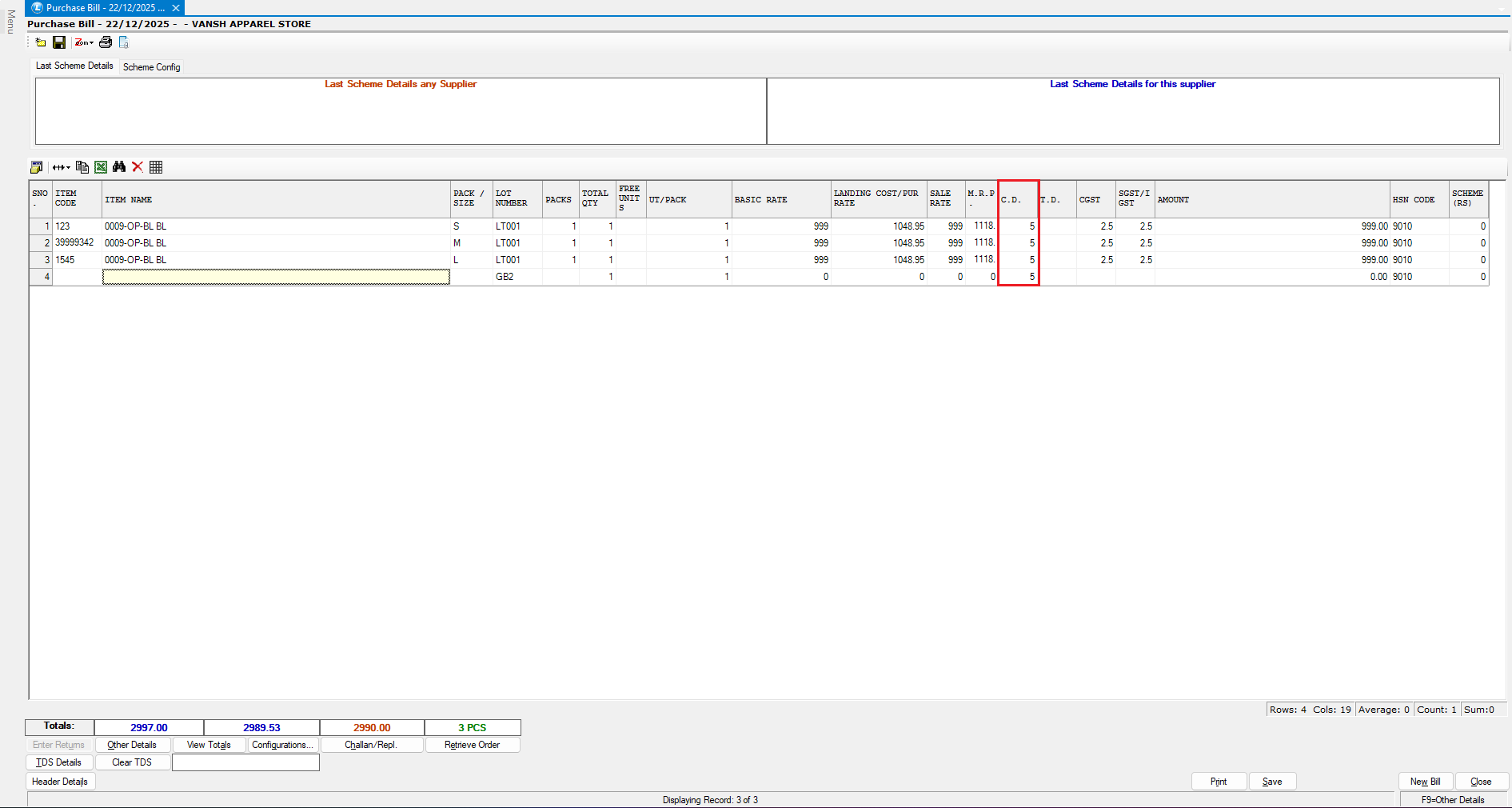Click the red X delete row icon
The height and width of the screenshot is (808, 1512).
138,167
